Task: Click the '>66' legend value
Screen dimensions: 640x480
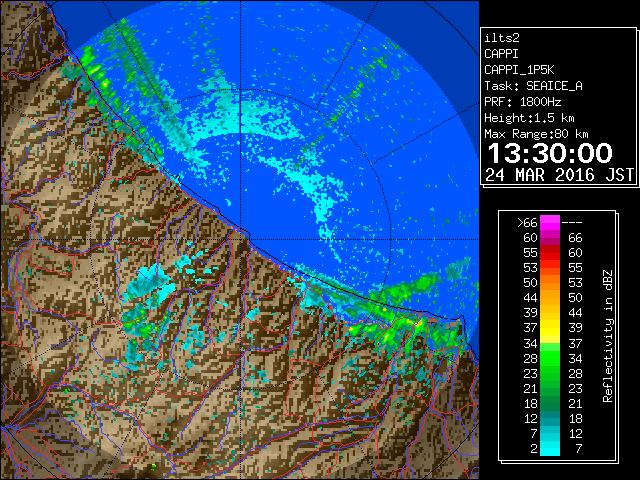Action: pyautogui.click(x=527, y=223)
